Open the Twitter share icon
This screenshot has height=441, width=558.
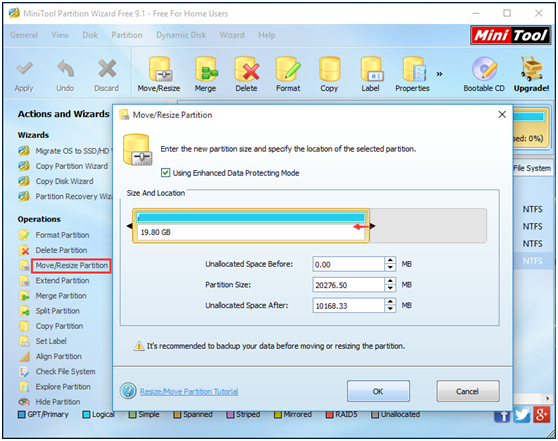tap(522, 415)
